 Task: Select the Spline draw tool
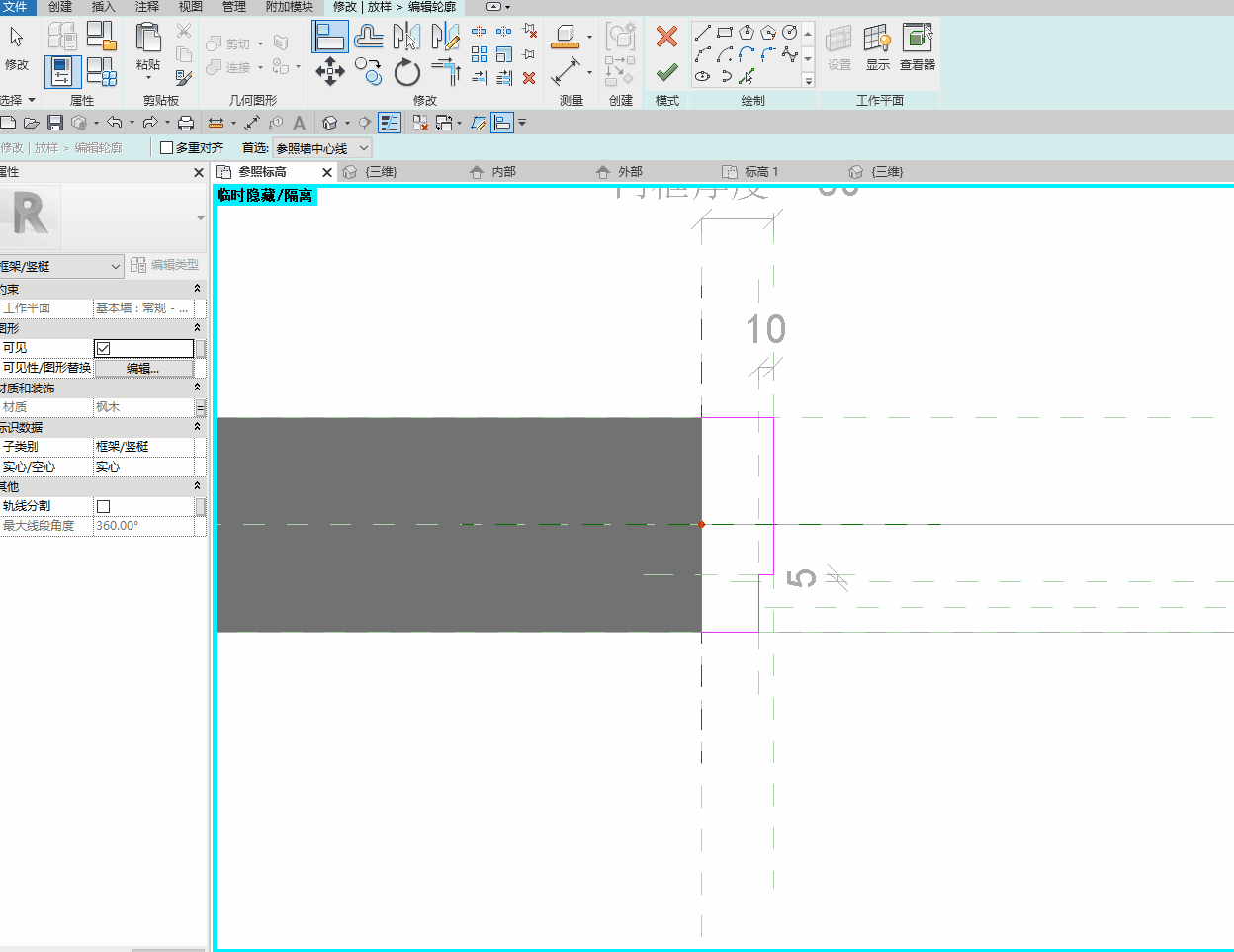(790, 54)
